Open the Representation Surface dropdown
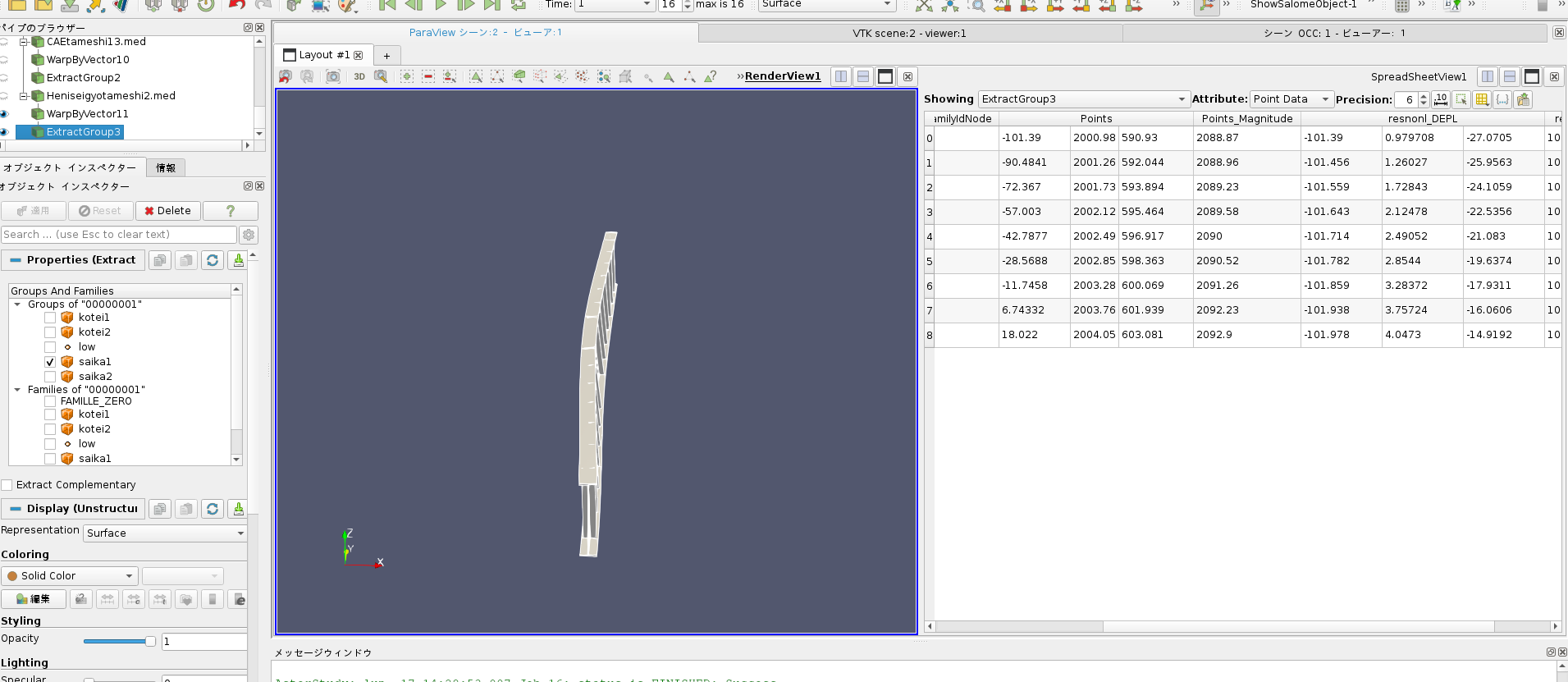Screen dimensions: 1568x682 pos(165,533)
